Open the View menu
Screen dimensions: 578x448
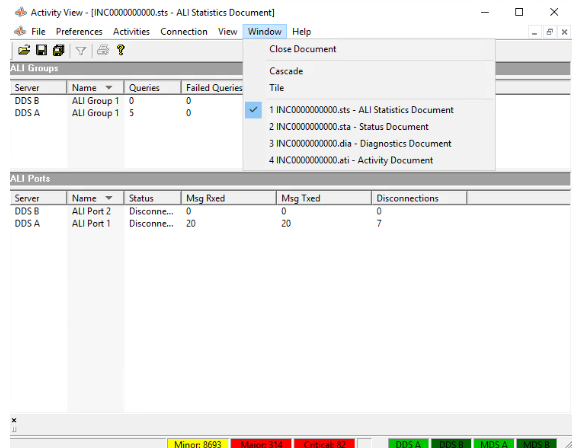pos(227,32)
